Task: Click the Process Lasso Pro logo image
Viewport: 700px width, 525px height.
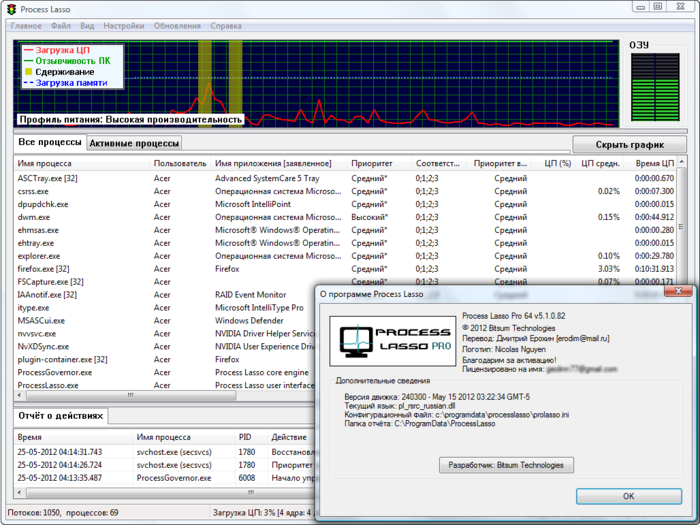Action: point(393,341)
